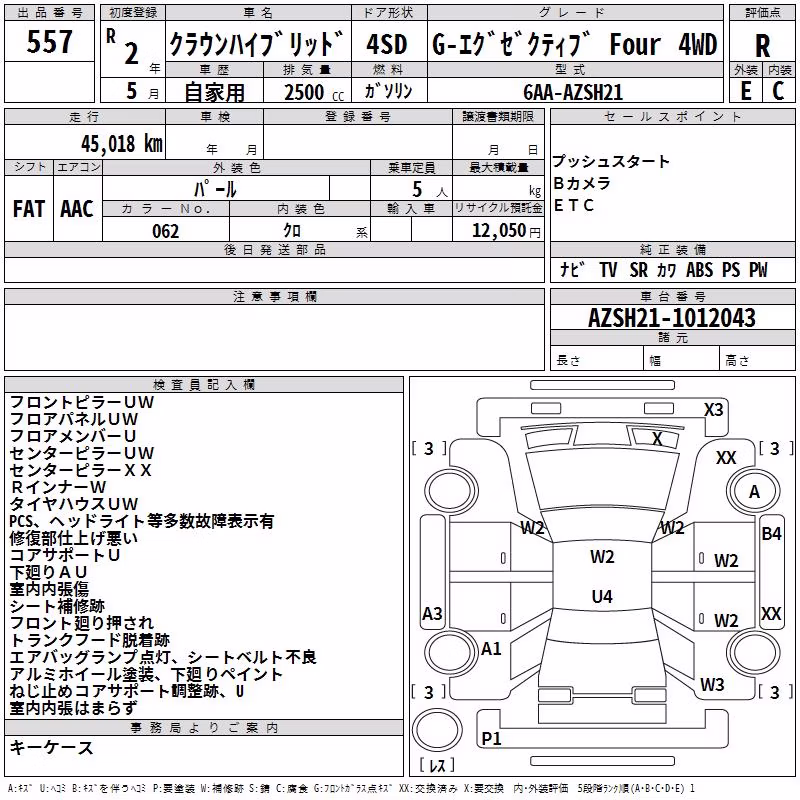Image resolution: width=800 pixels, height=800 pixels.
Task: Click the セールスポイント header
Action: (672, 116)
